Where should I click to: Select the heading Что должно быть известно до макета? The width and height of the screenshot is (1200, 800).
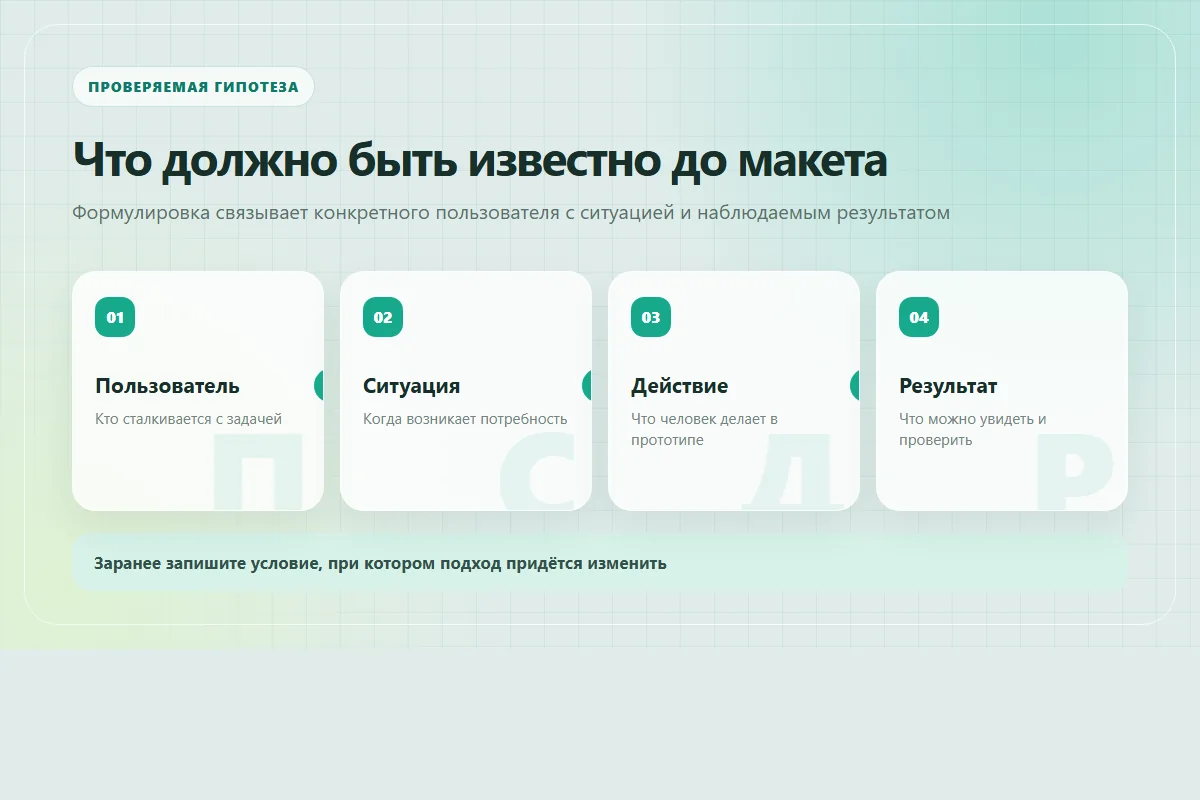coord(480,161)
